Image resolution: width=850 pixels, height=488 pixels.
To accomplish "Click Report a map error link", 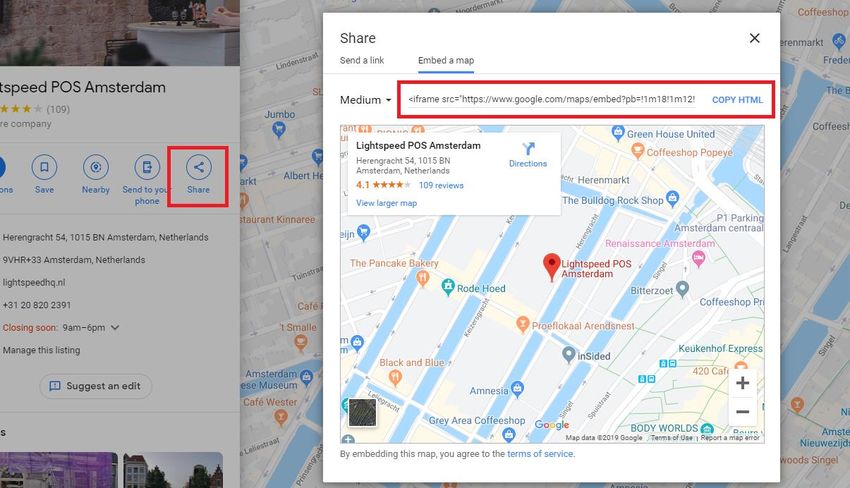I will pyautogui.click(x=730, y=438).
